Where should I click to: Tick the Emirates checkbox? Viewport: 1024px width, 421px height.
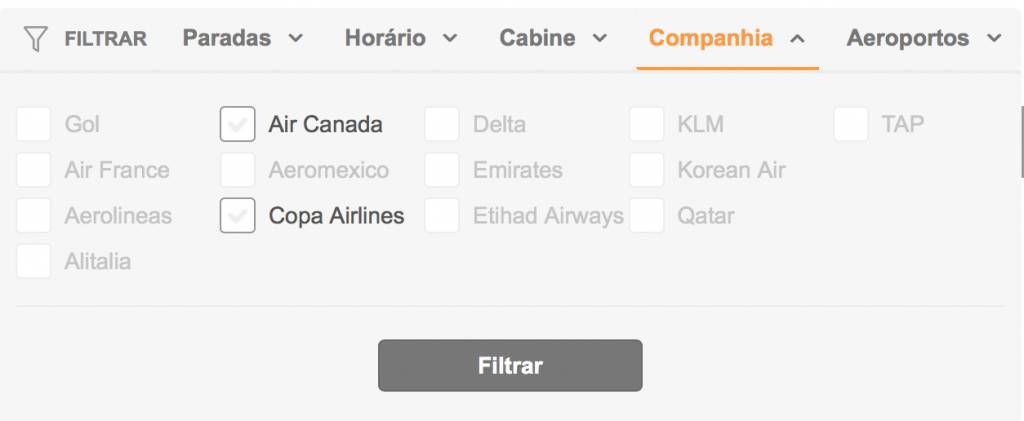point(442,170)
